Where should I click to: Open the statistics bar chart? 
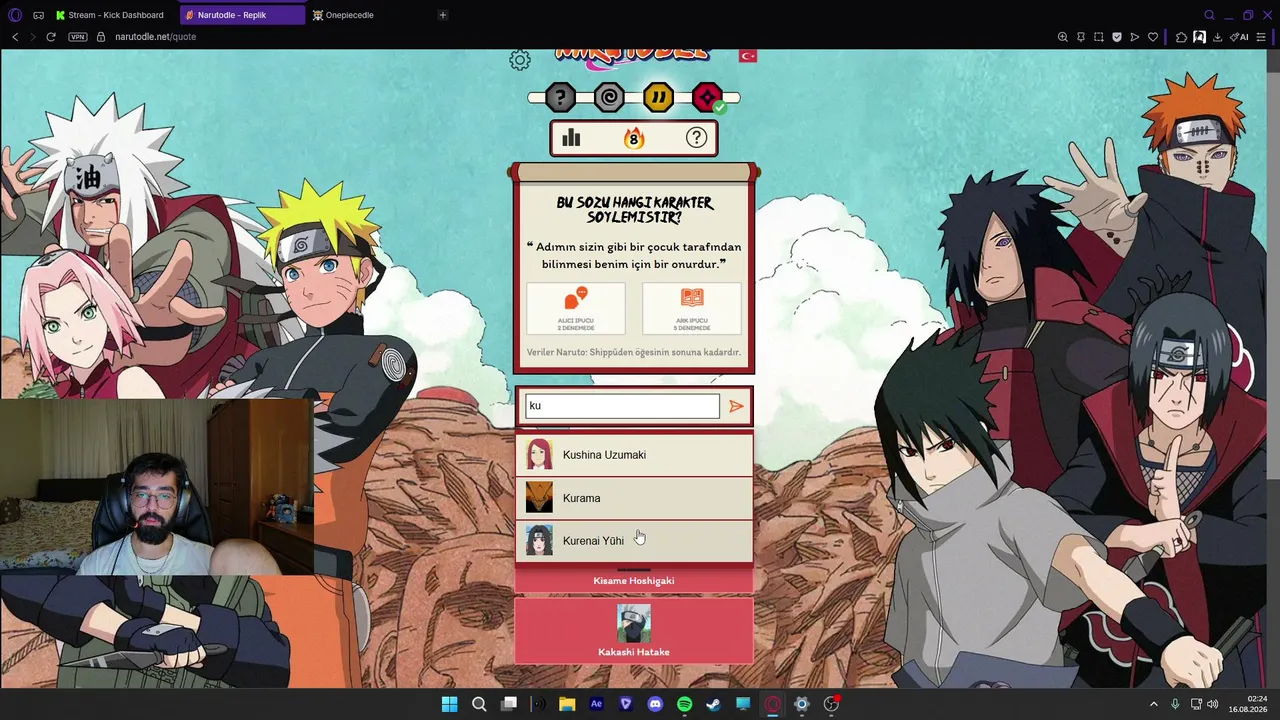click(571, 138)
